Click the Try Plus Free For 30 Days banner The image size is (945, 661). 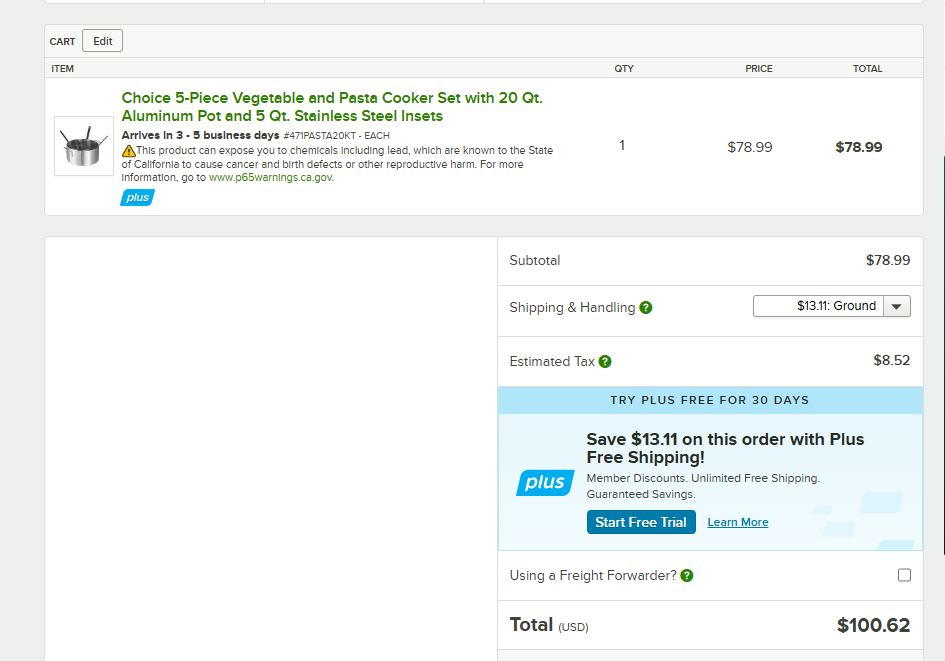pos(710,400)
